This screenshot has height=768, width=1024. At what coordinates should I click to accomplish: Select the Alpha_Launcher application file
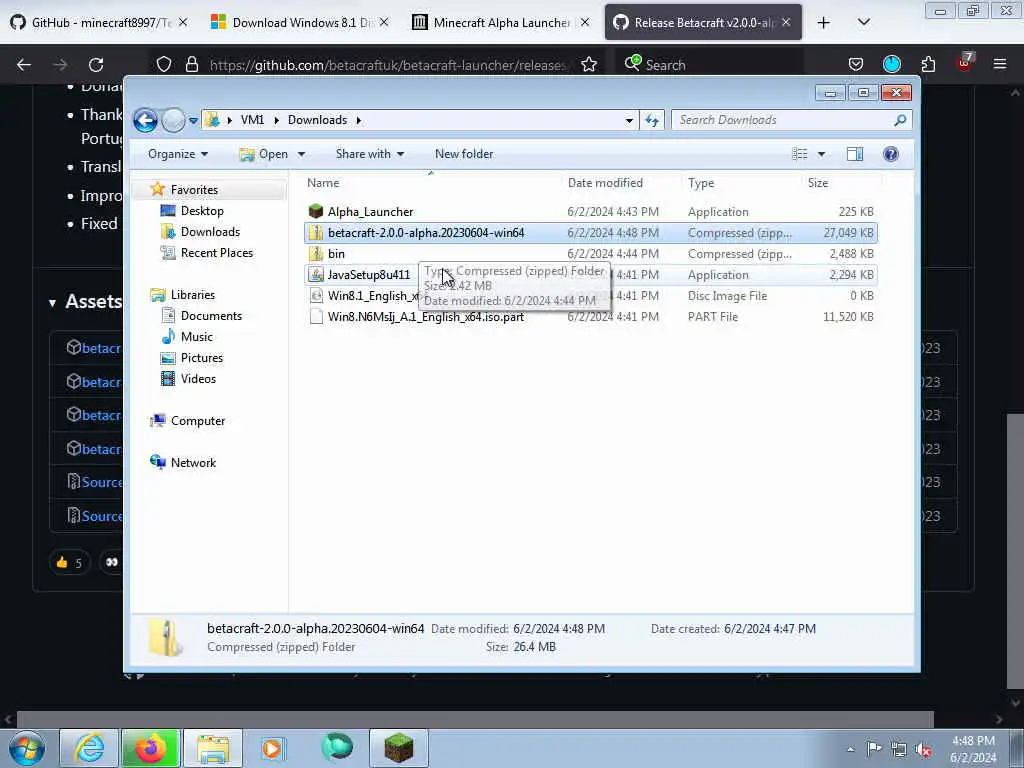point(591,212)
